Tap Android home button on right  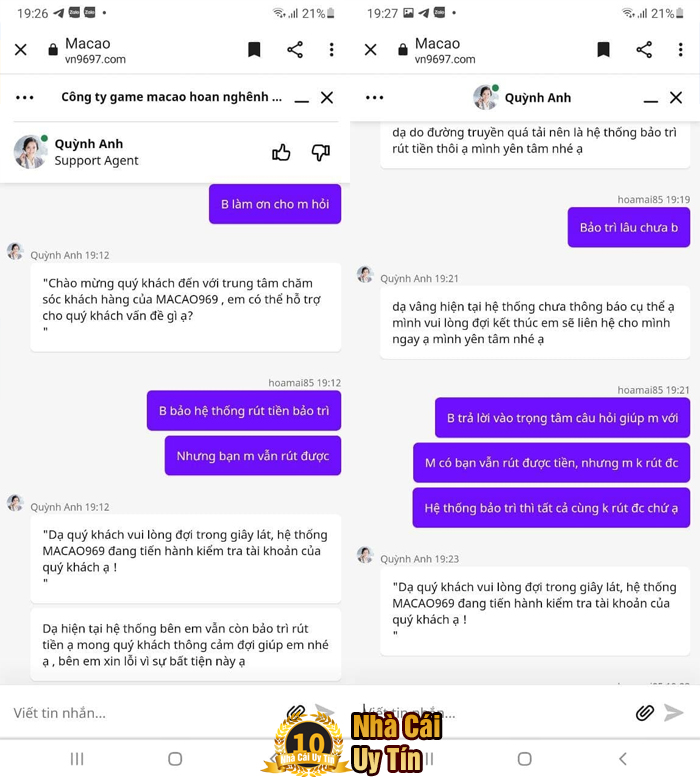tap(525, 759)
